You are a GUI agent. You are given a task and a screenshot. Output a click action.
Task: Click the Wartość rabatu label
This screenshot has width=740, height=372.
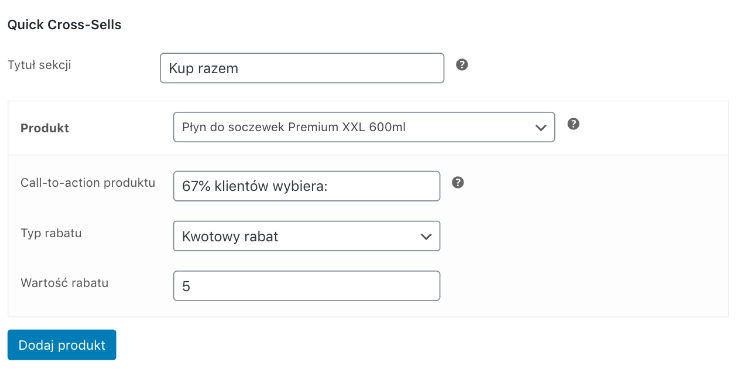[65, 283]
